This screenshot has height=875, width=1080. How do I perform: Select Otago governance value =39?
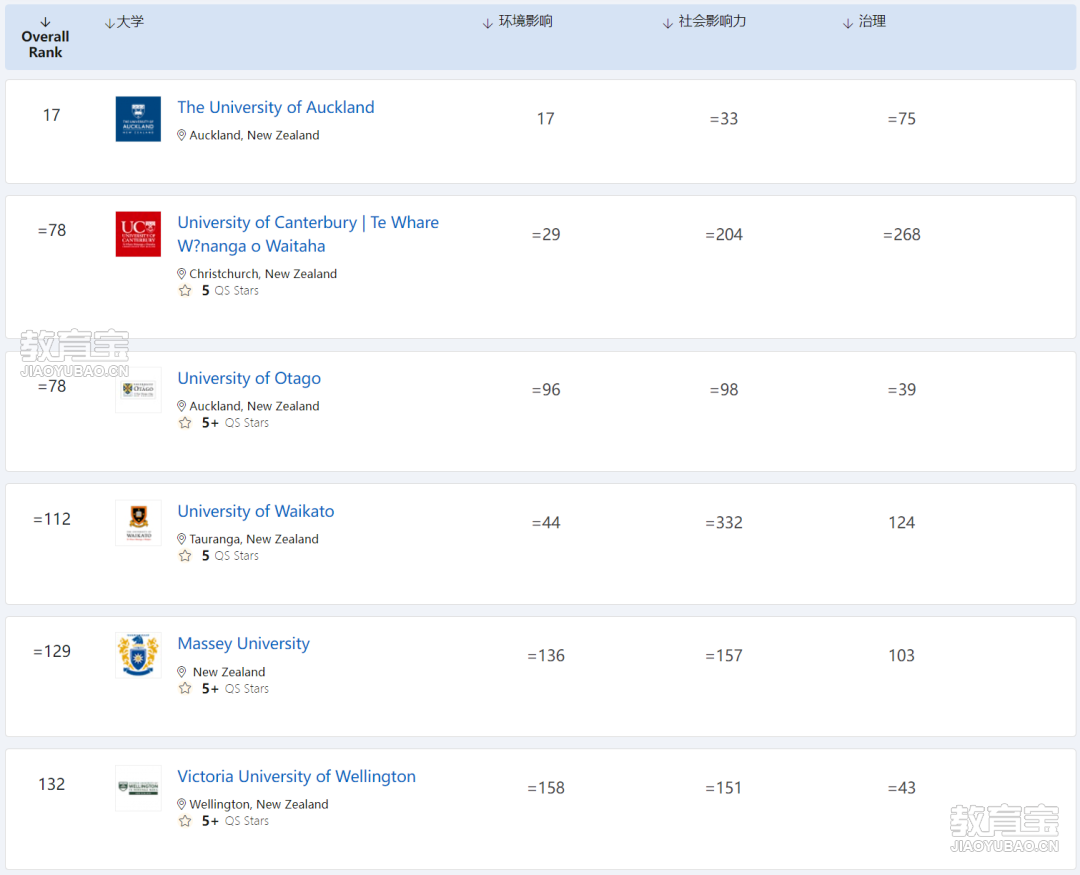902,390
